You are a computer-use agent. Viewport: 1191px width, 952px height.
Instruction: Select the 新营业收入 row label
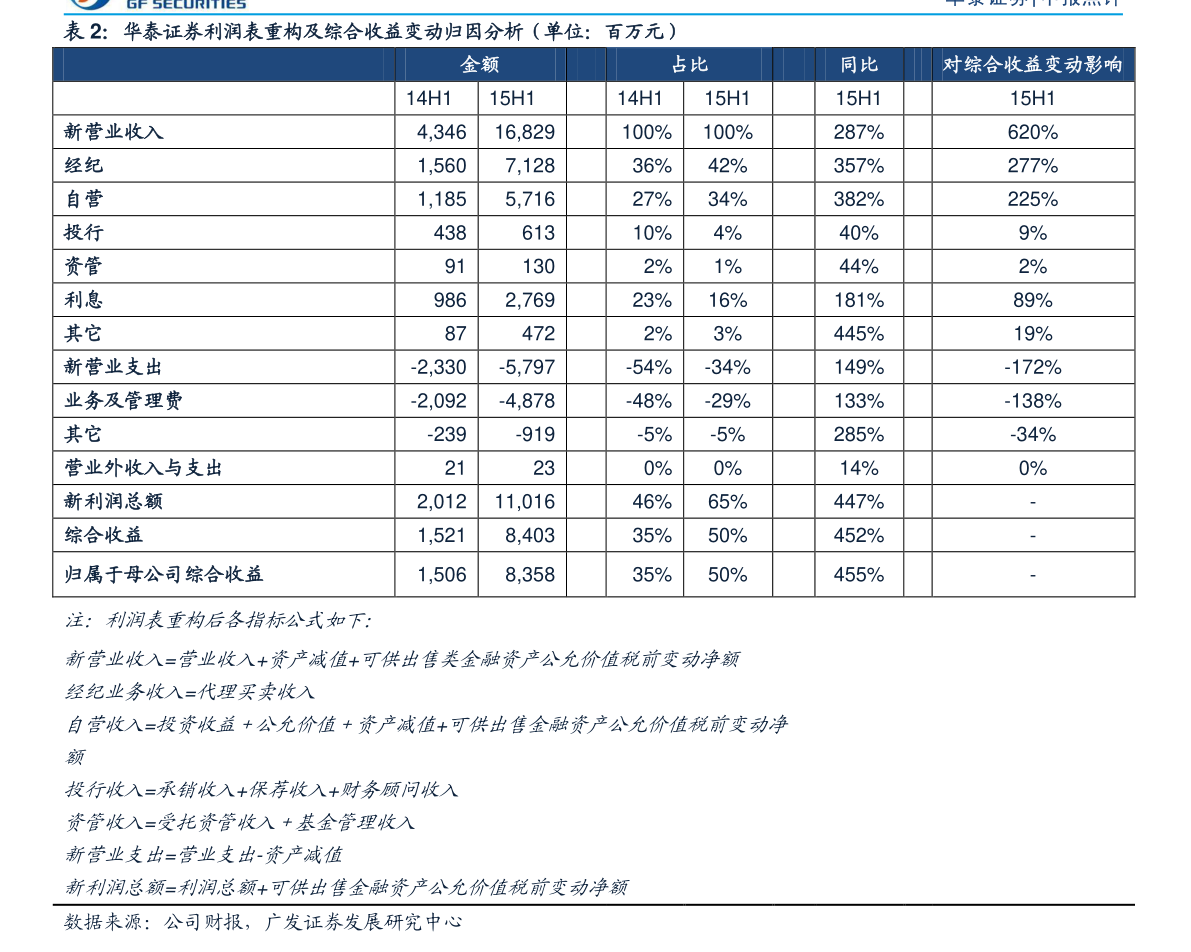[x=113, y=132]
